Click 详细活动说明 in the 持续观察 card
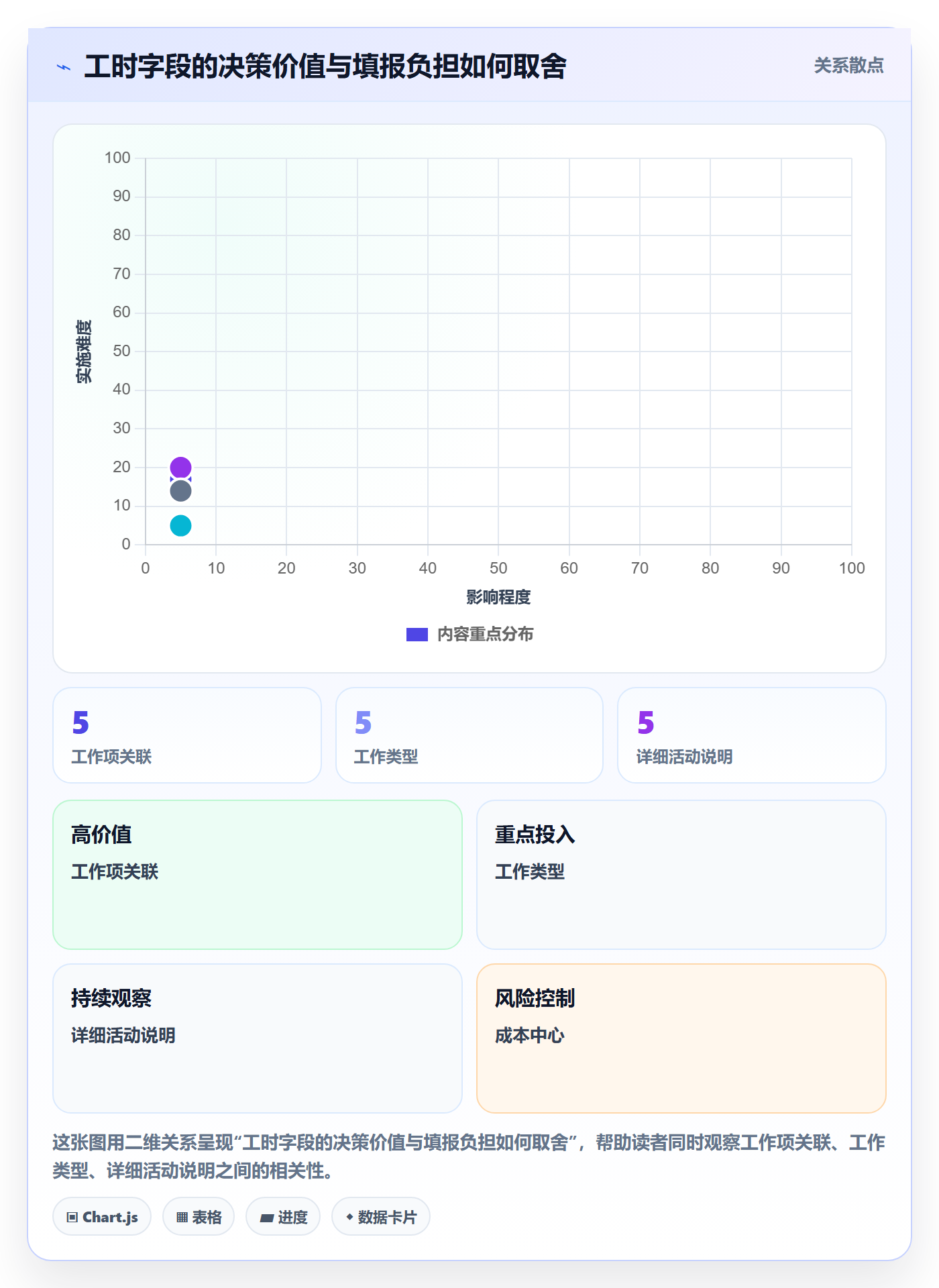 pyautogui.click(x=123, y=1036)
